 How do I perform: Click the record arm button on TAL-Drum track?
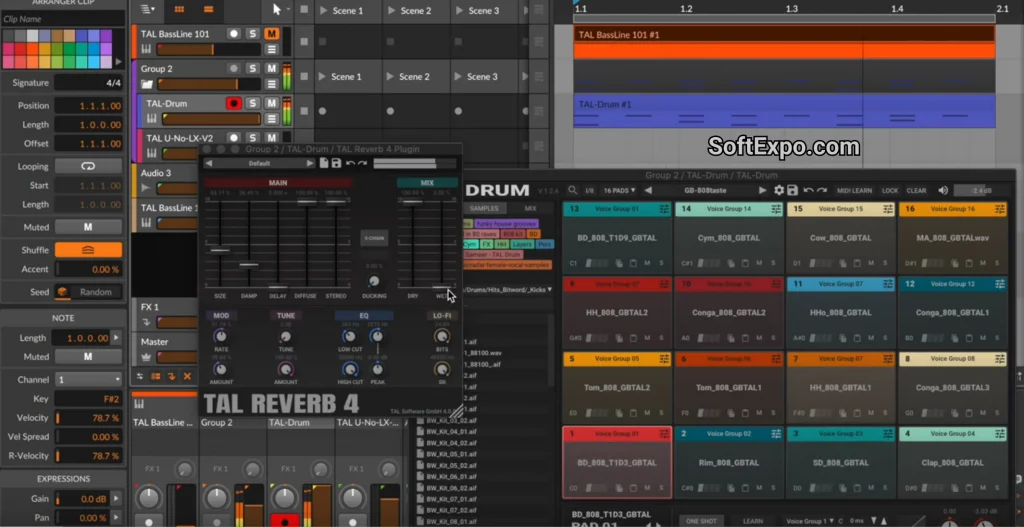click(x=234, y=103)
